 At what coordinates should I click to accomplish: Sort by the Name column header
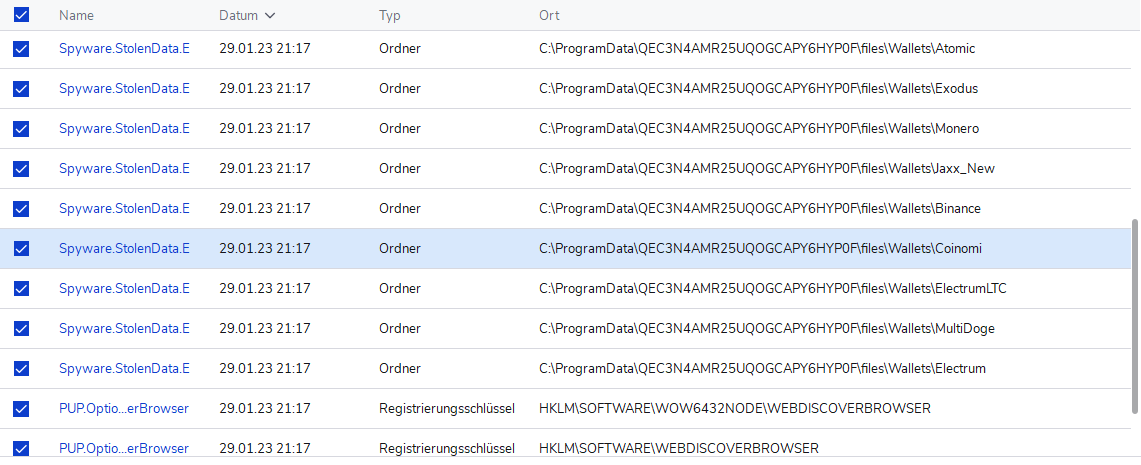coord(76,15)
